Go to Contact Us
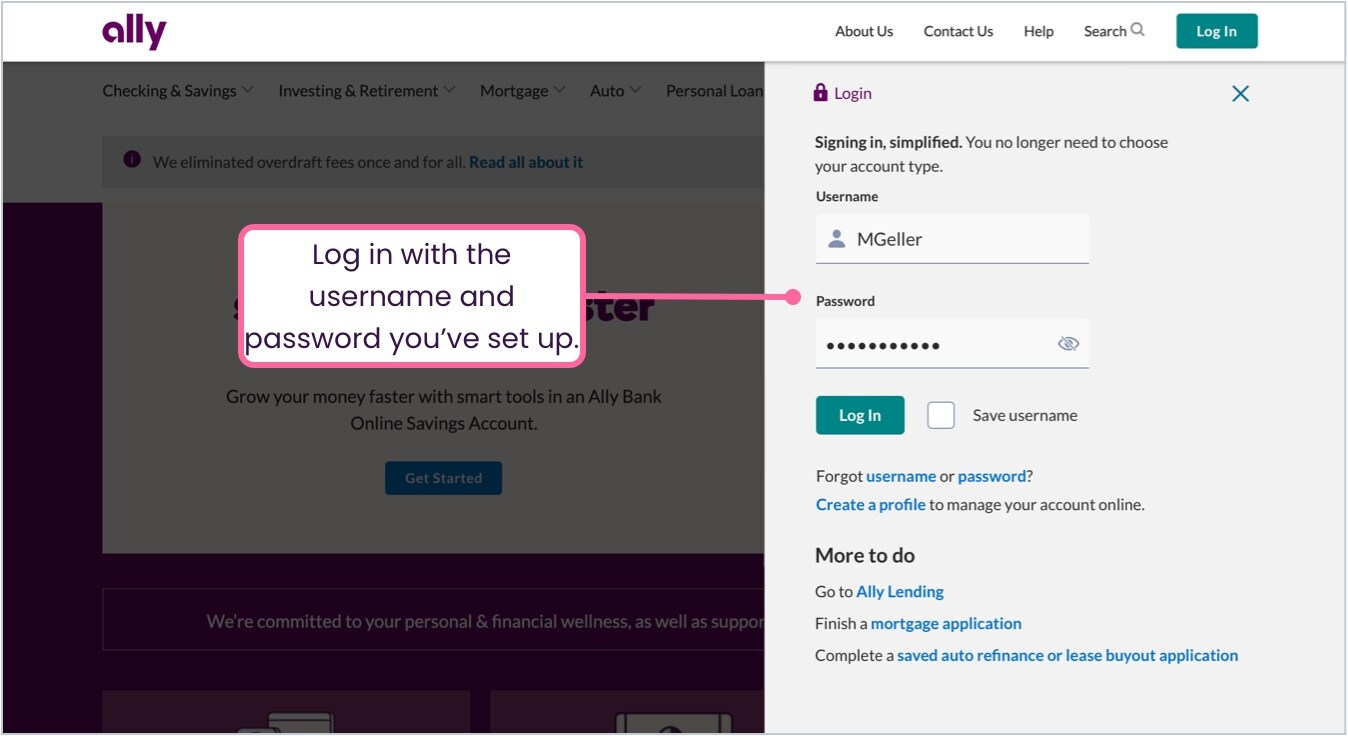This screenshot has height=736, width=1348. 958,31
